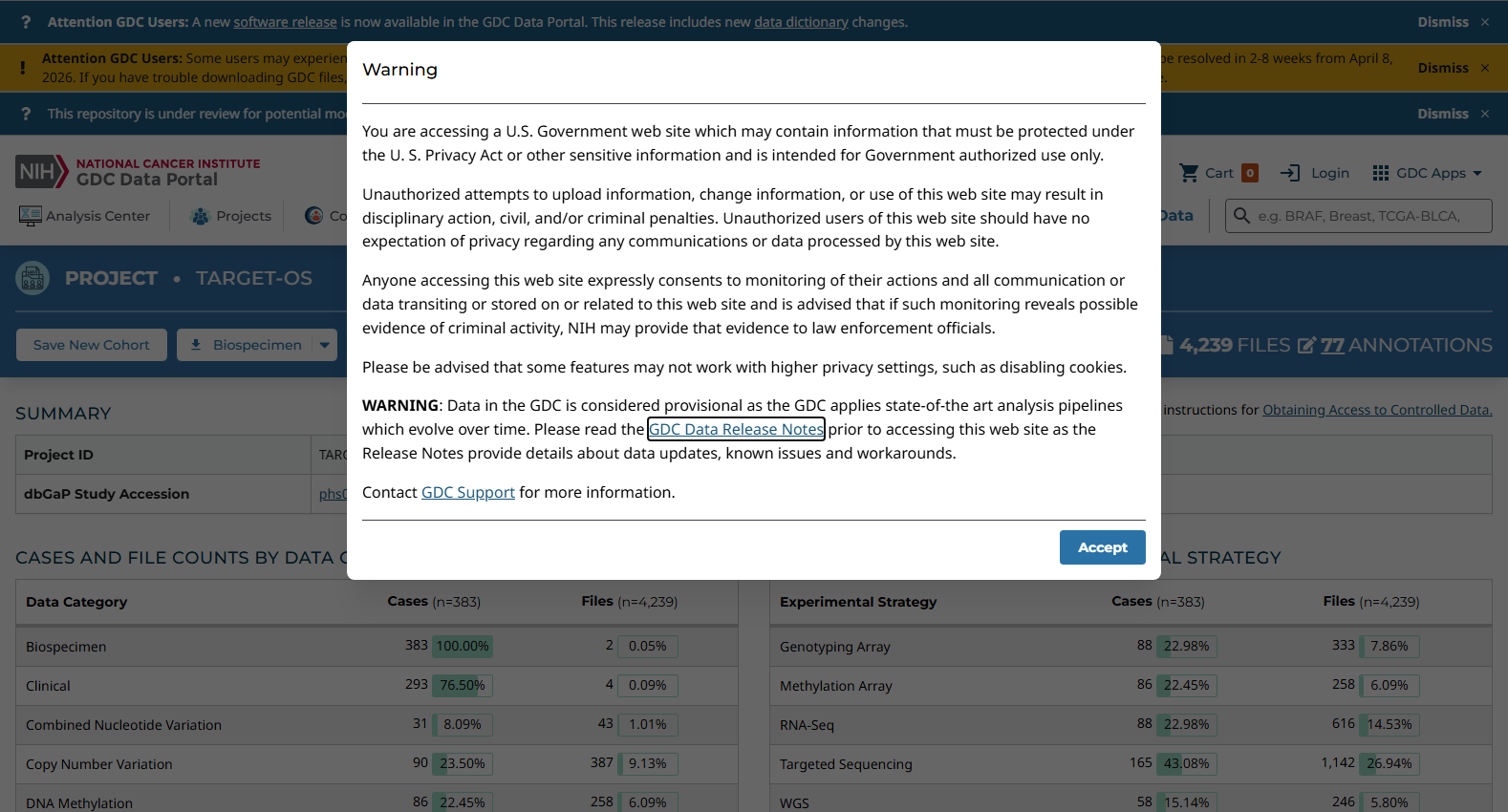Click the 'RNA-Seq' strategy row

(1131, 725)
